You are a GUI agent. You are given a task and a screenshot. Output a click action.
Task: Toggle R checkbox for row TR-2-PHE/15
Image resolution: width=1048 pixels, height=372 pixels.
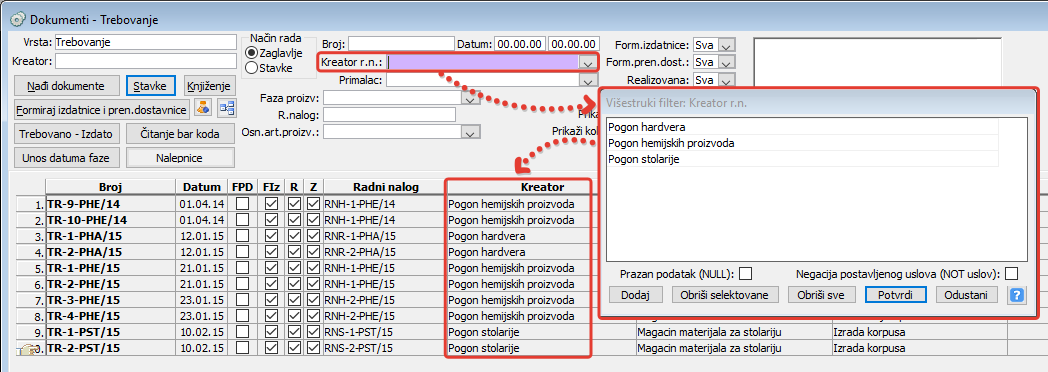[294, 284]
